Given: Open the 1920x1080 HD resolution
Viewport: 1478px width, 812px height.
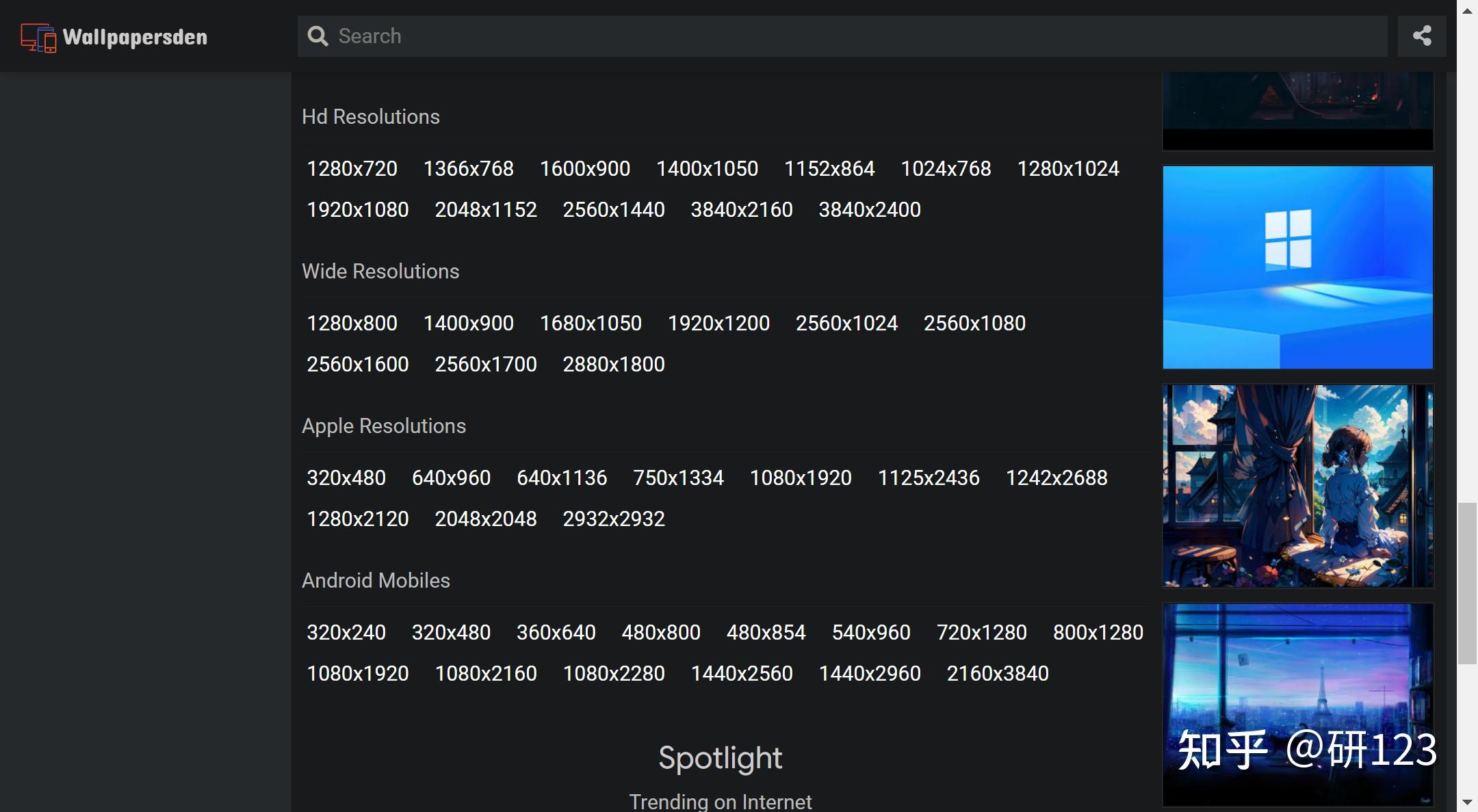Looking at the screenshot, I should pyautogui.click(x=357, y=210).
